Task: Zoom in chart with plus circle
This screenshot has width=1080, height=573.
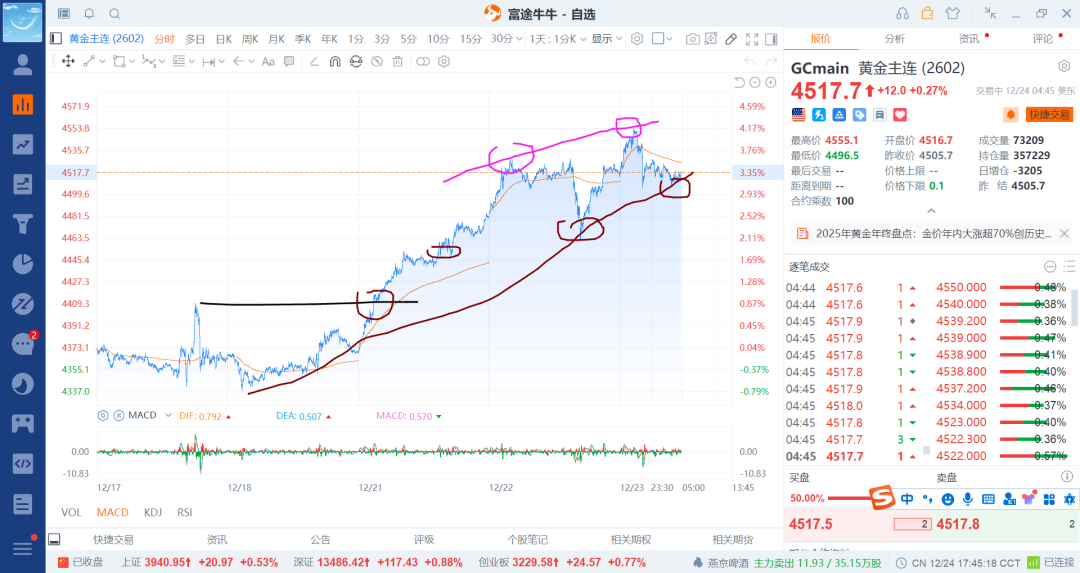Action: click(x=771, y=83)
